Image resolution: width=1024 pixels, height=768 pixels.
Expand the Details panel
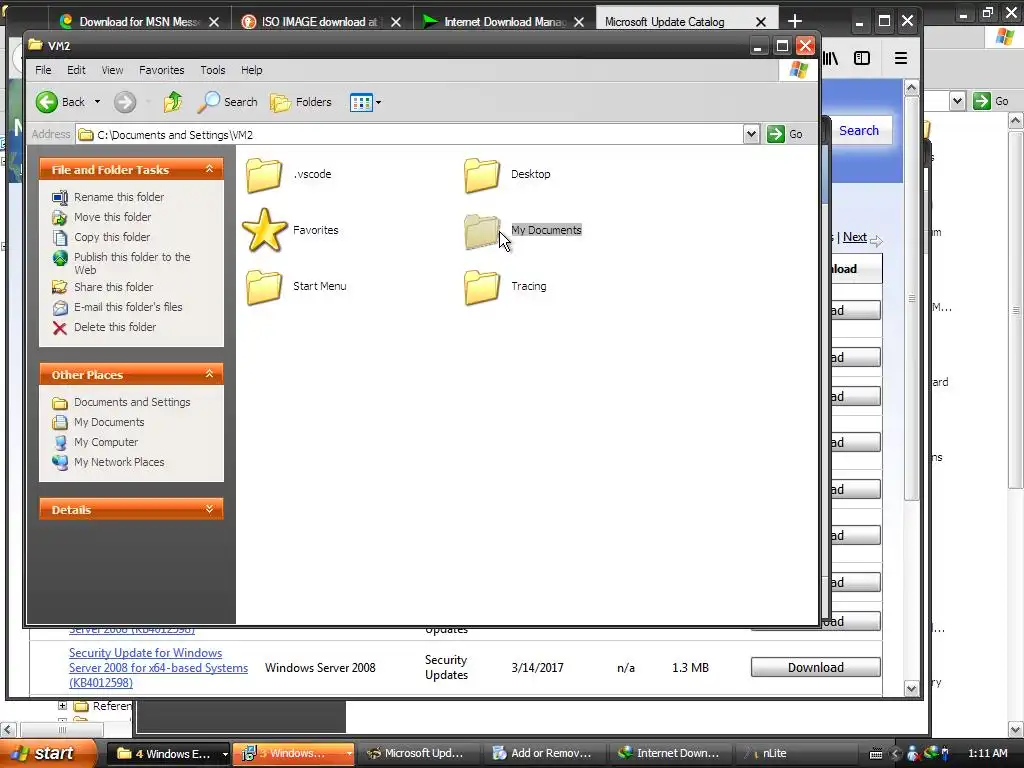(210, 509)
